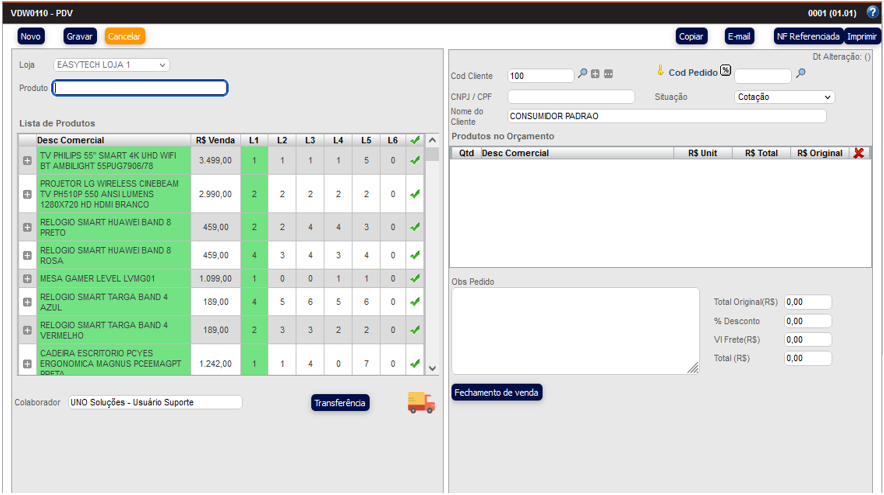
Task: Toggle green checkmark for TV Philips row
Action: point(415,160)
